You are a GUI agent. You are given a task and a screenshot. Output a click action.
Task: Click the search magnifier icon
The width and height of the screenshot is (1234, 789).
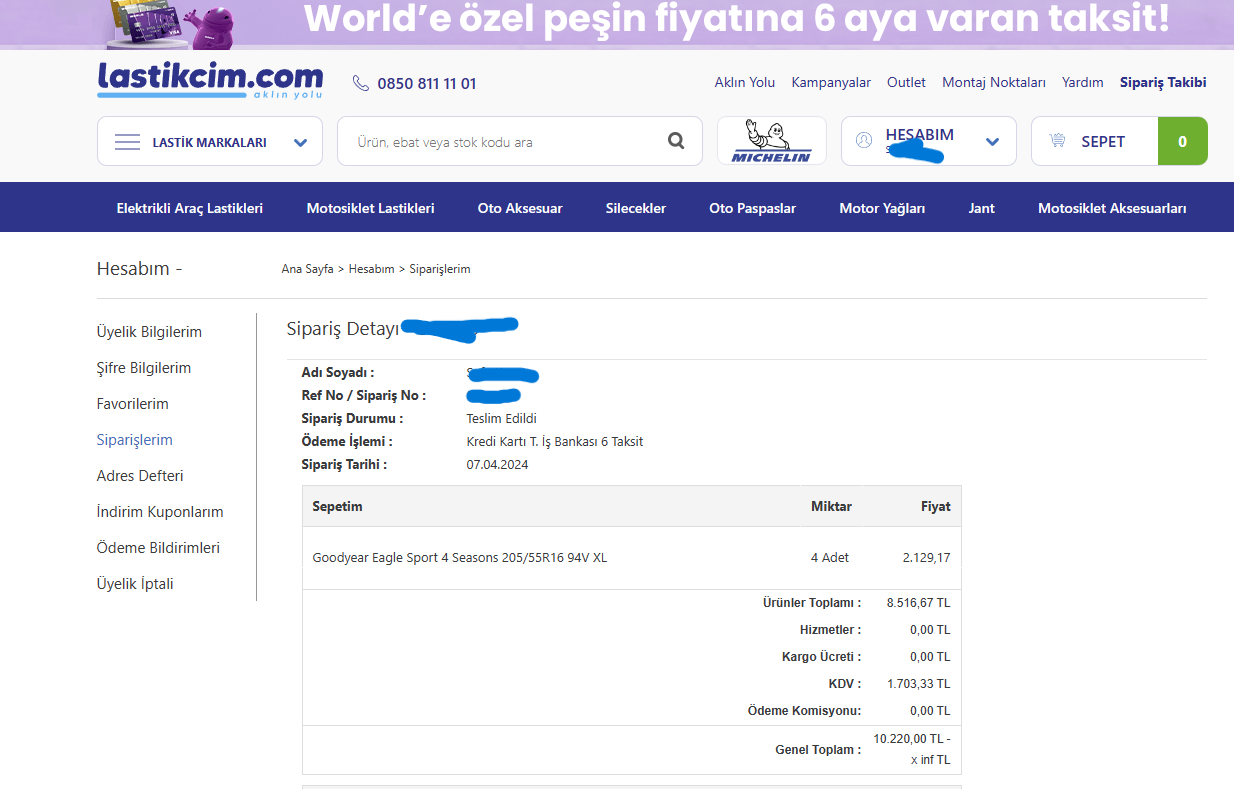676,141
